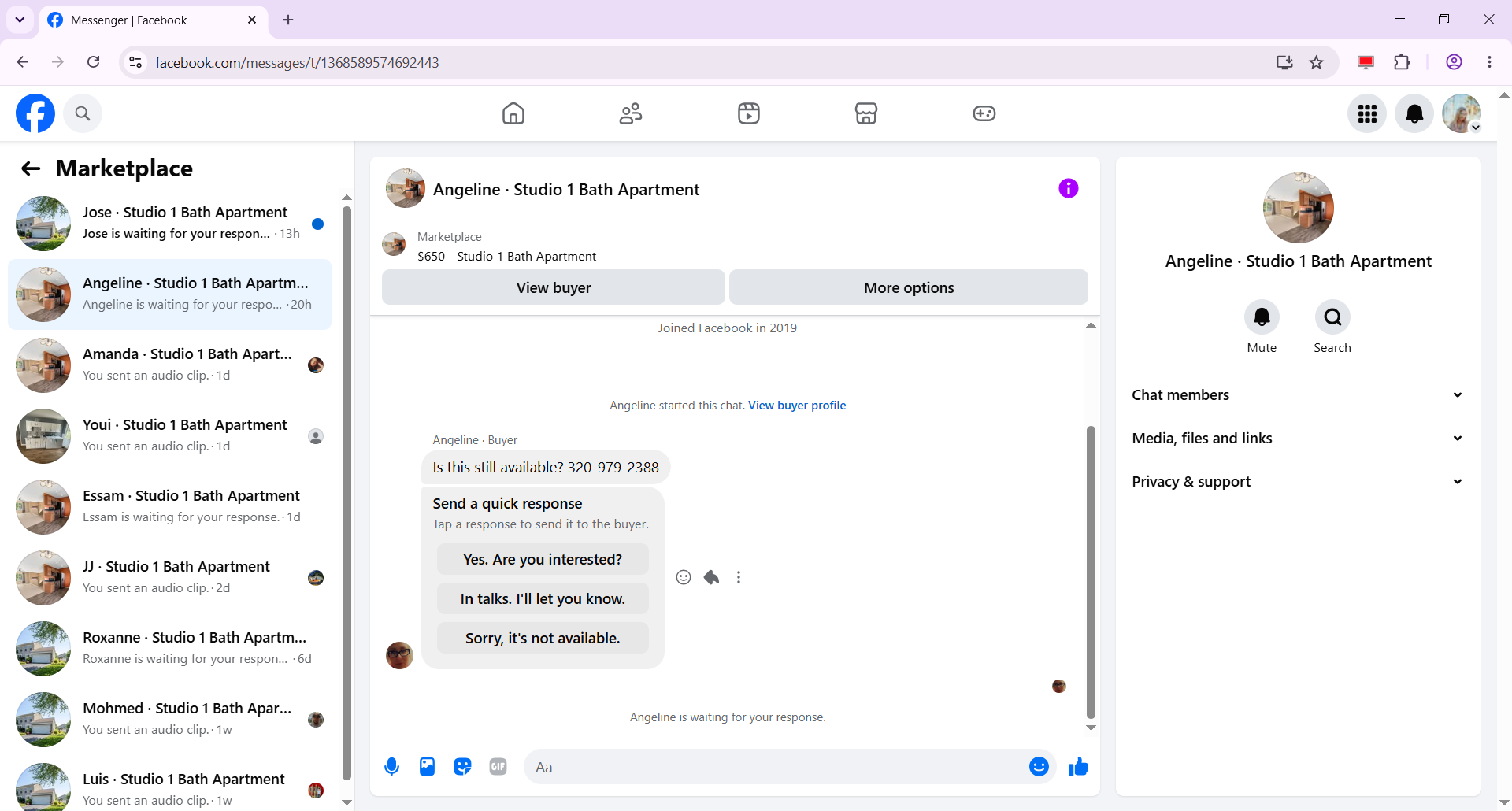Open the Gaming controller icon
Viewport: 1512px width, 811px height.
point(984,113)
